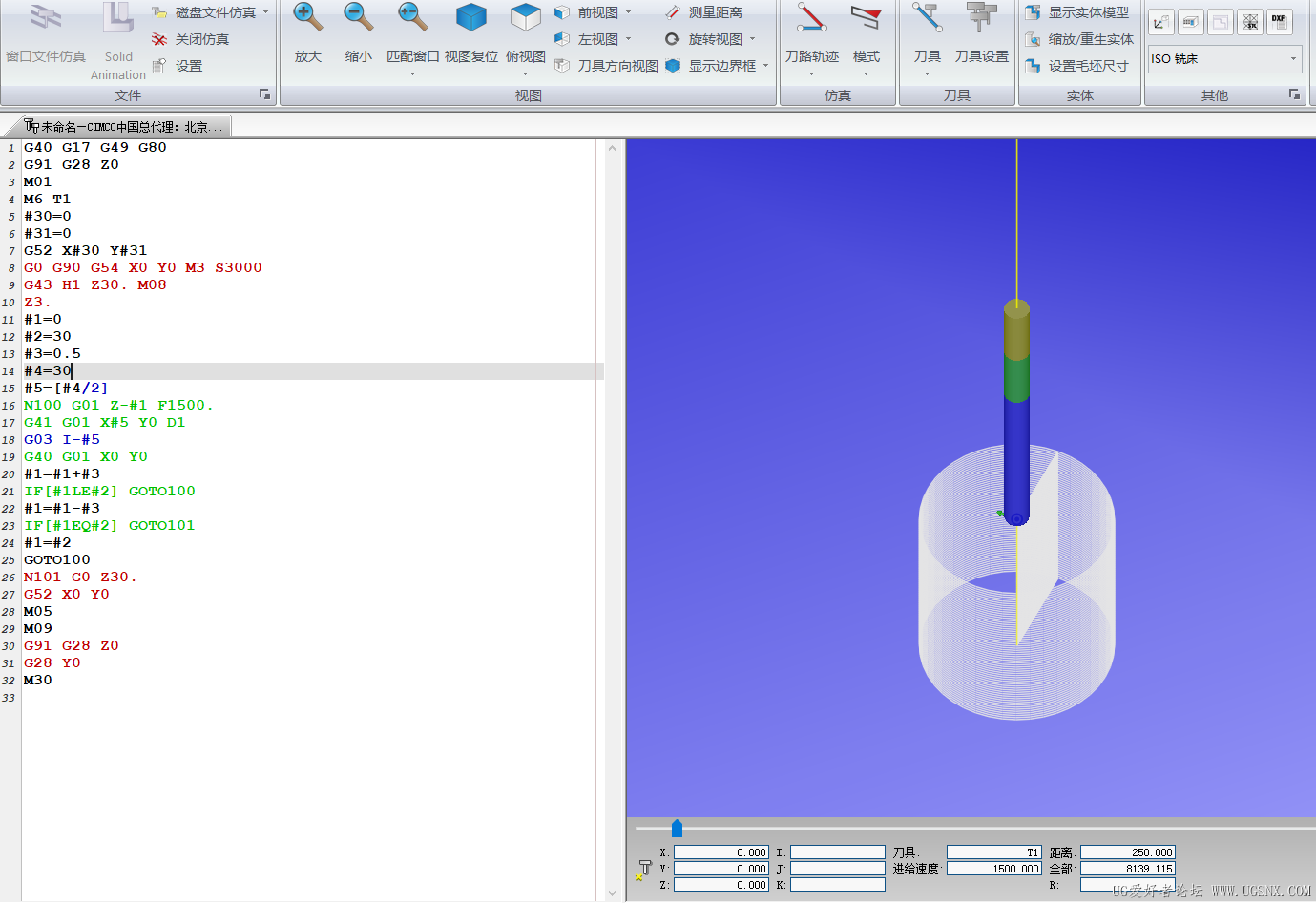This screenshot has height=903, width=1316.
Task: Select the 未命名—CIMCO document tab
Action: (124, 126)
